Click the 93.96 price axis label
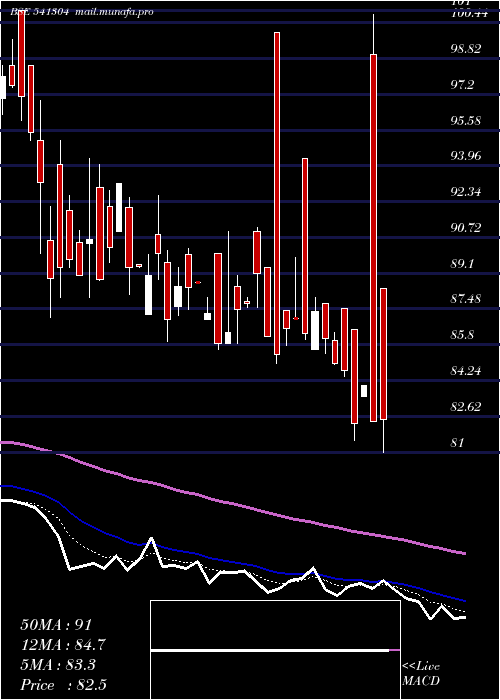500x700 pixels. tap(466, 156)
